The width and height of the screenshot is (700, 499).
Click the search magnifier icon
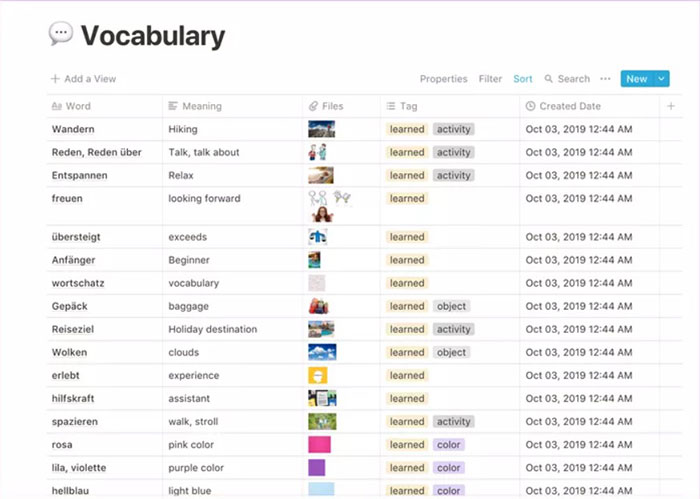tap(549, 79)
